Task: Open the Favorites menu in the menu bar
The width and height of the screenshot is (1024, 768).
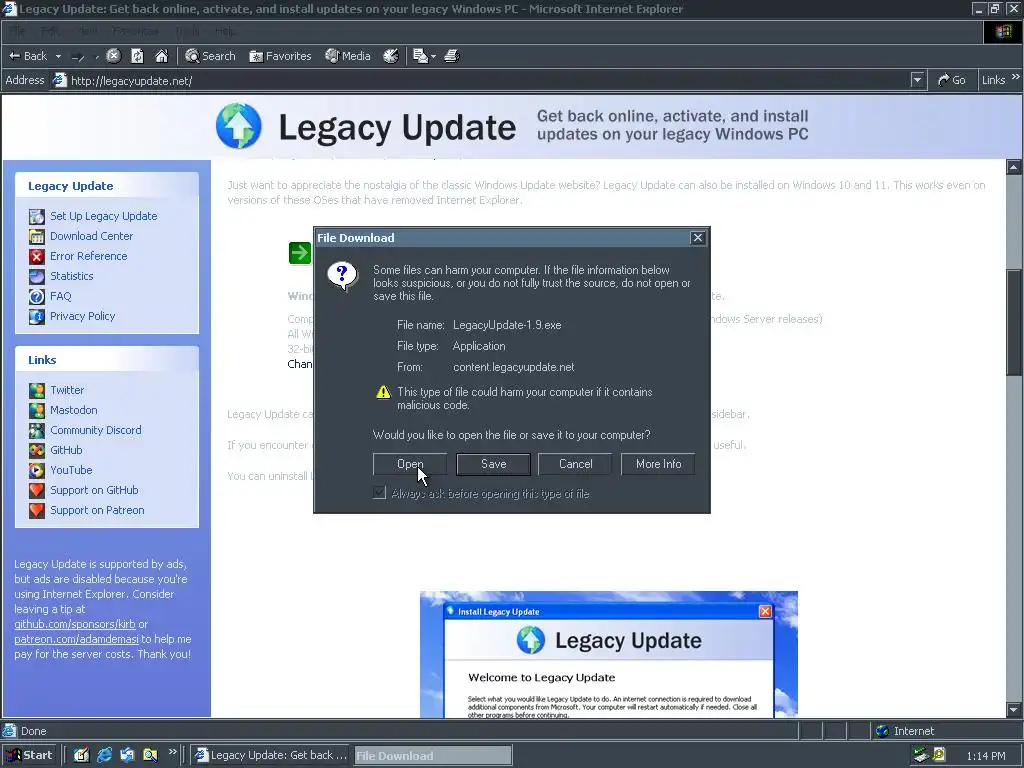Action: tap(135, 31)
